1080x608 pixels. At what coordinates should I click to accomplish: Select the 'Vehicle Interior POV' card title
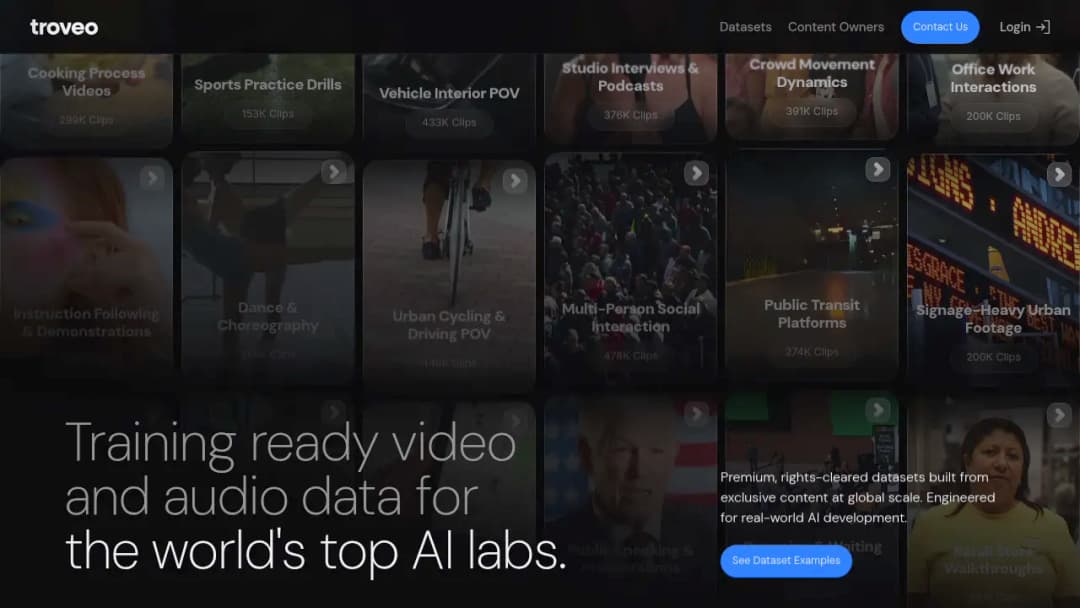[449, 93]
